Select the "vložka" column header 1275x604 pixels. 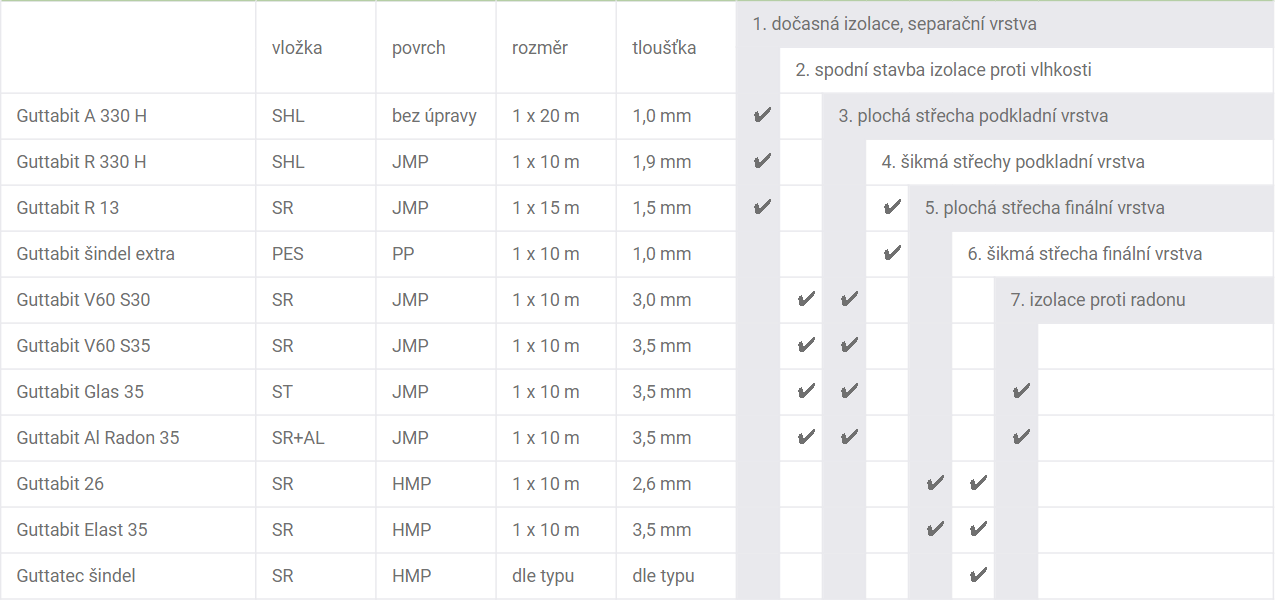click(297, 48)
